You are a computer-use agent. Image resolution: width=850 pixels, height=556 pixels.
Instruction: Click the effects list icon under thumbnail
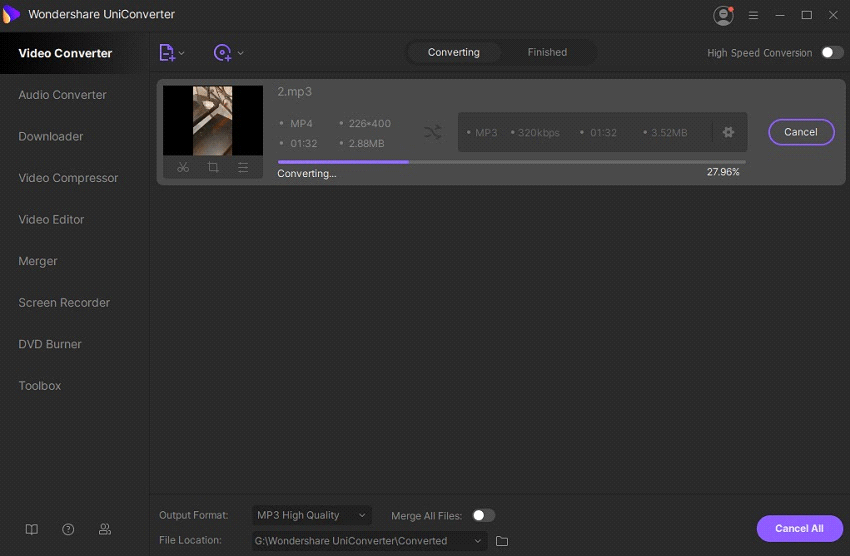(x=243, y=167)
